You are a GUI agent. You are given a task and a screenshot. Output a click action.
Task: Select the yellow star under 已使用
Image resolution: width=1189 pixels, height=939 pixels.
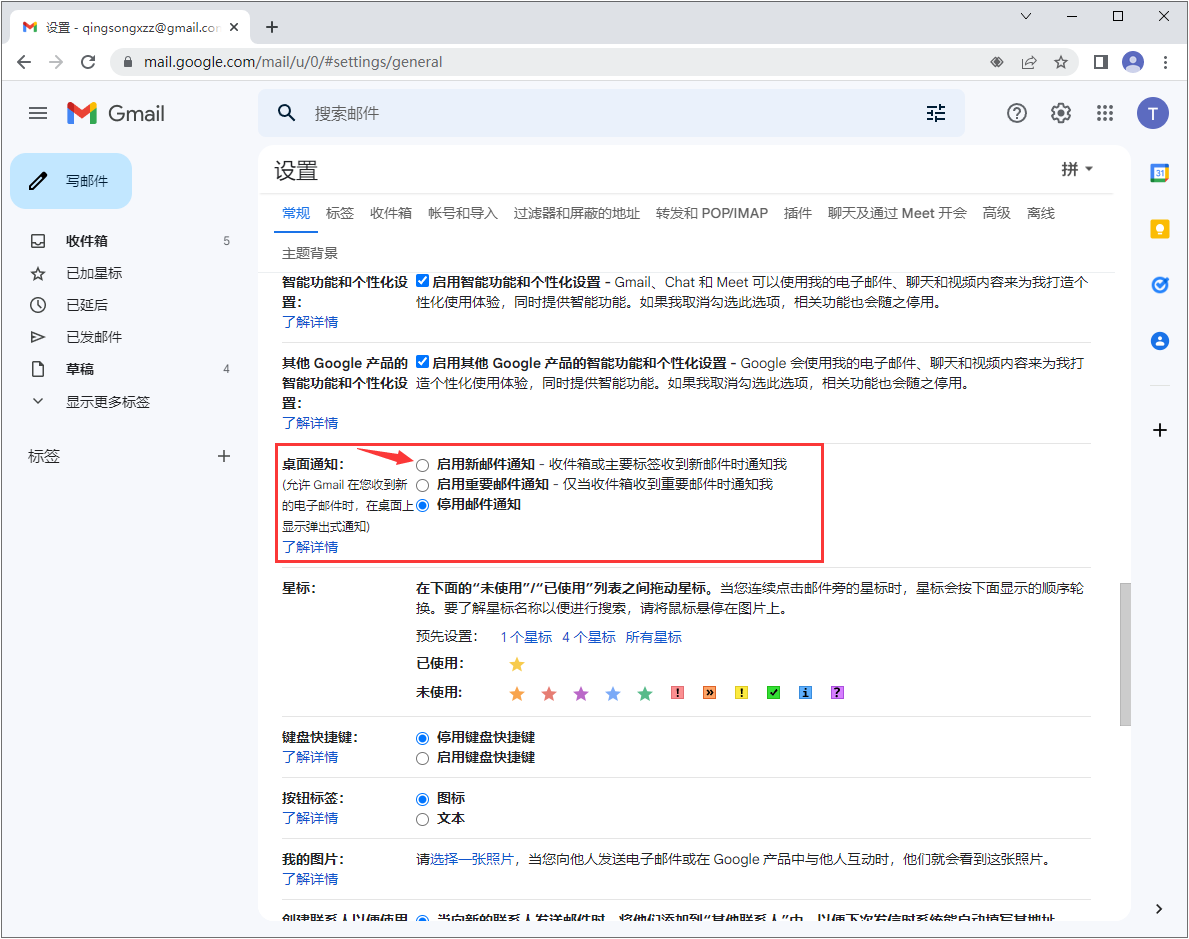point(516,664)
